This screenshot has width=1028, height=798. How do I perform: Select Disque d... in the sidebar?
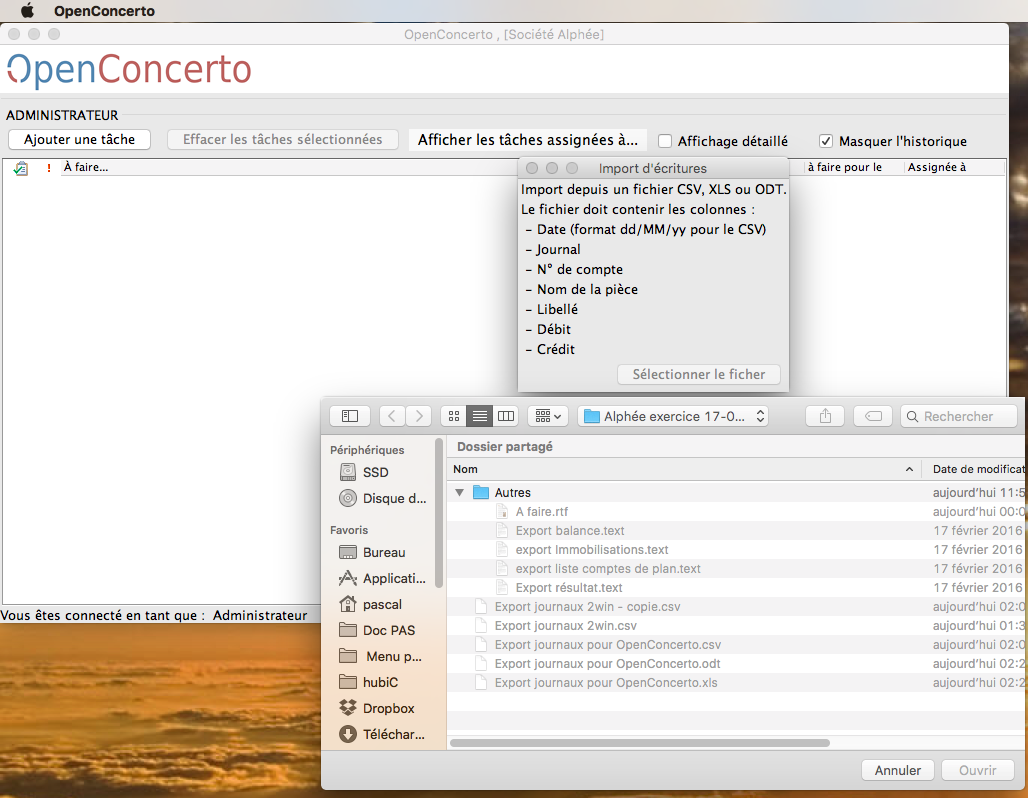coord(383,498)
